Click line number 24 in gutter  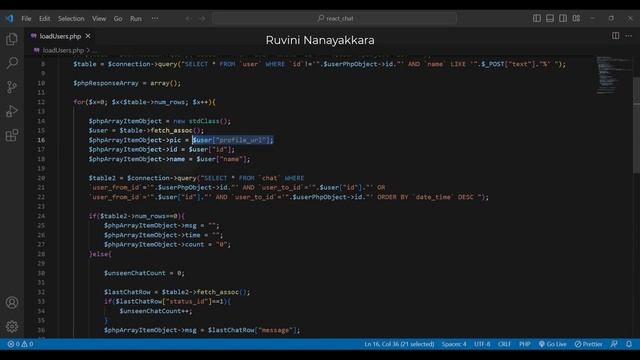[x=41, y=216]
